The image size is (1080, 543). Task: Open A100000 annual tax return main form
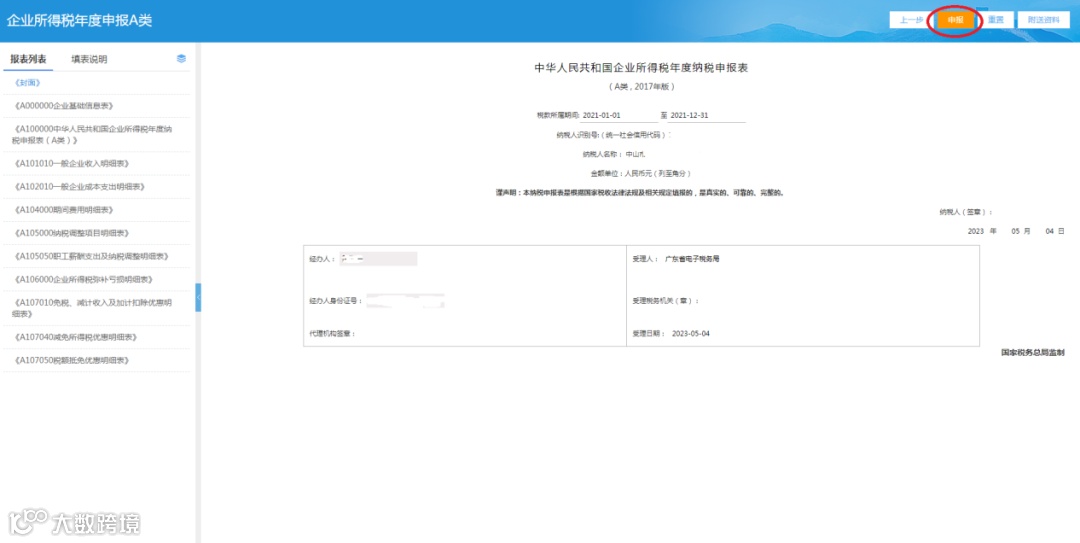(92, 134)
